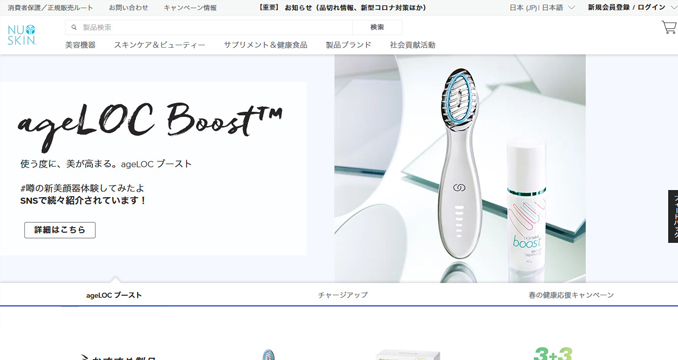678x360 pixels.
Task: Click text #噂の新美顔器体験してみたよ
Action: [x=82, y=188]
